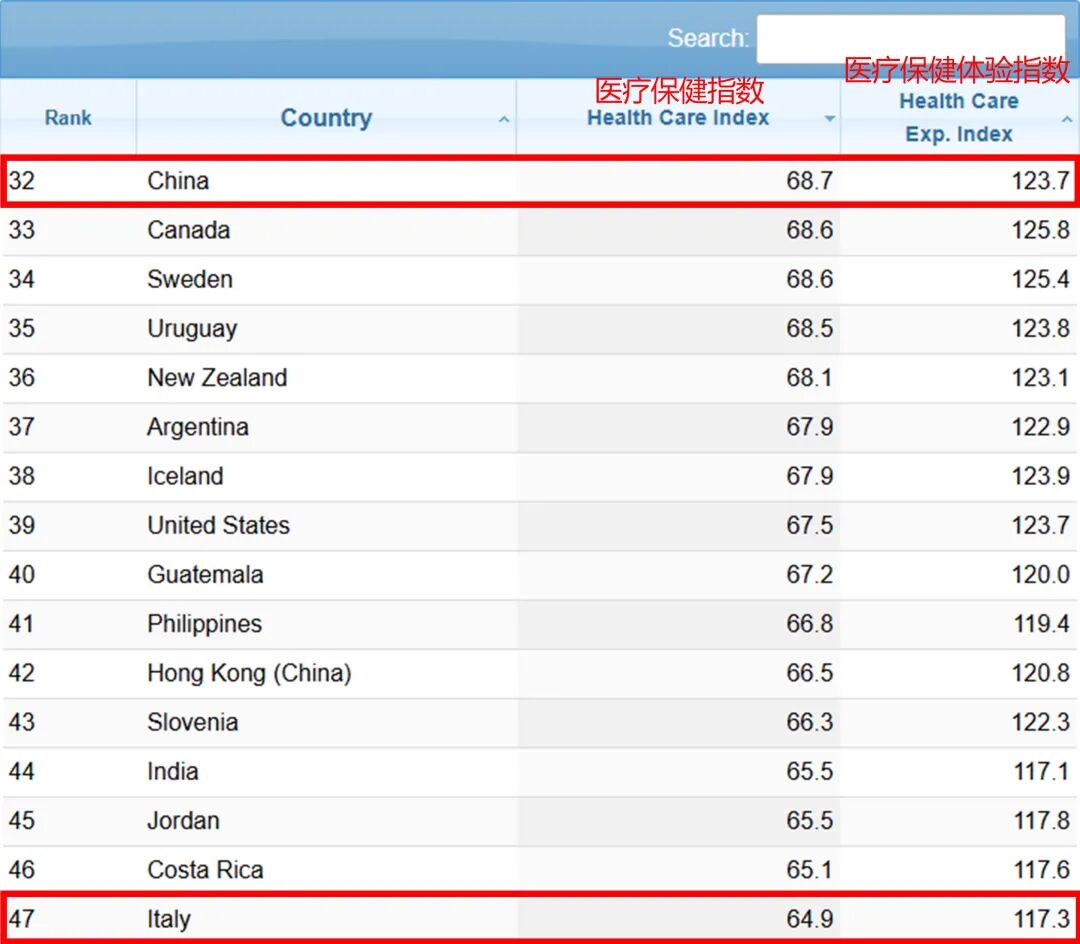
Task: Click the New Zealand entry
Action: click(x=217, y=378)
